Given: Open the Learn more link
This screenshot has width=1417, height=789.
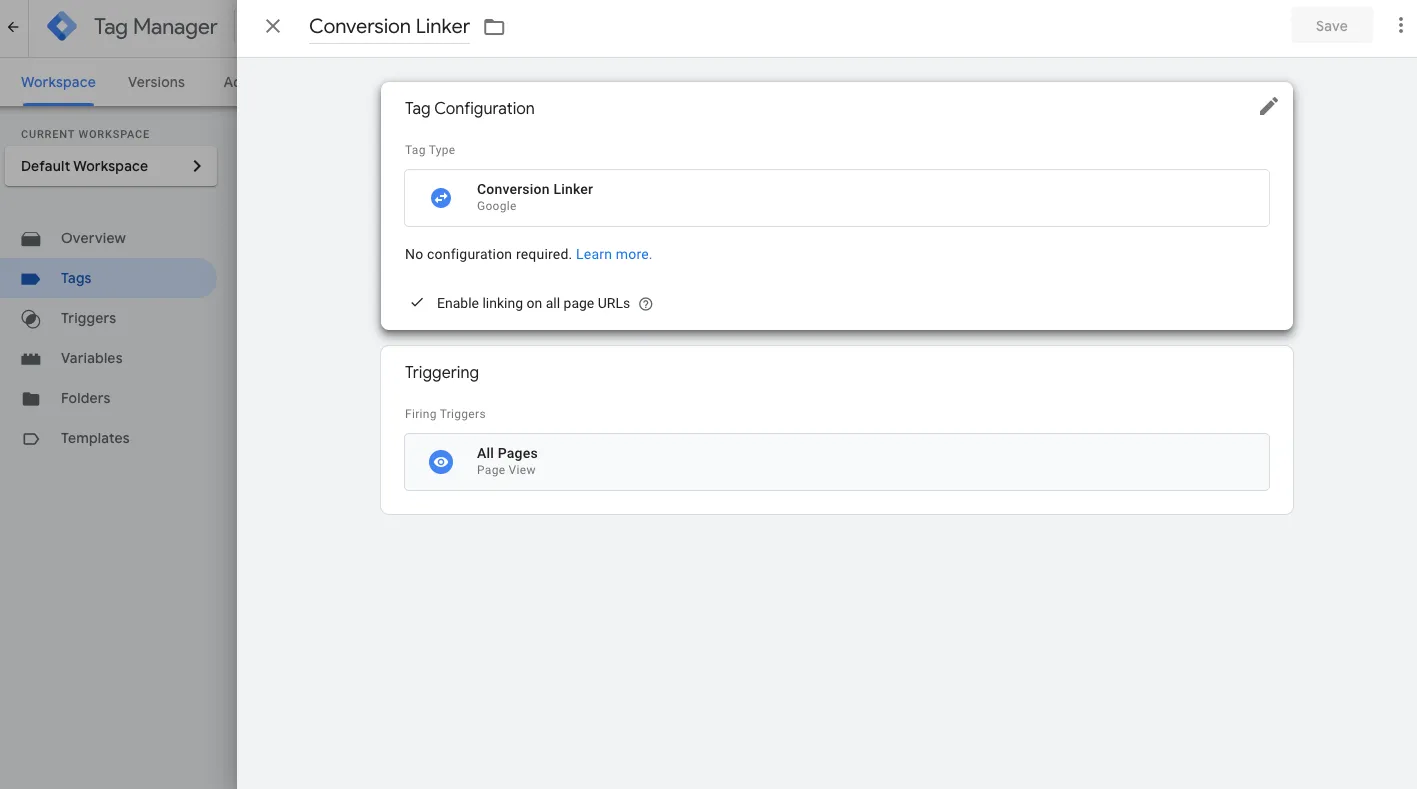Looking at the screenshot, I should pos(613,254).
